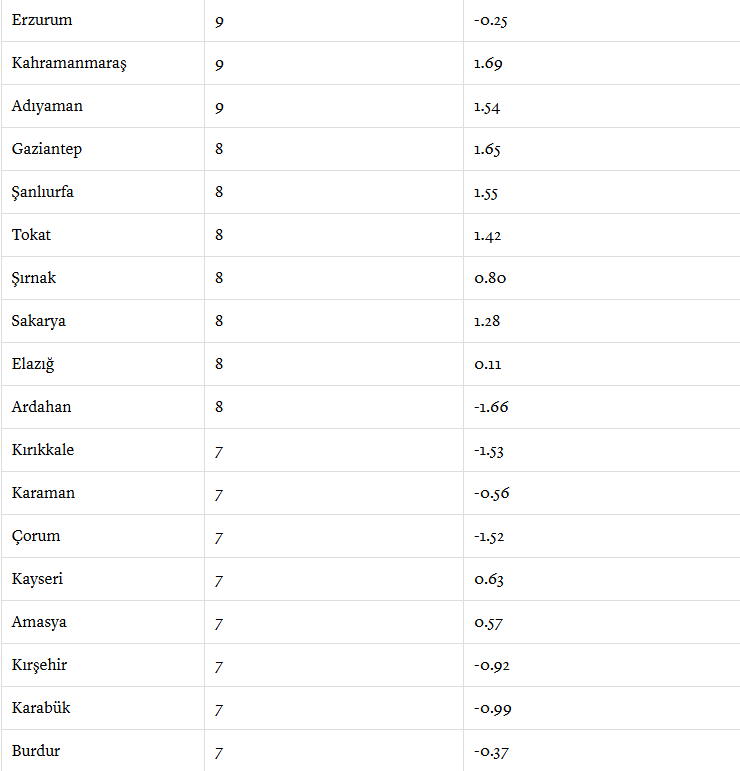Click the Çorum city name

coord(36,536)
